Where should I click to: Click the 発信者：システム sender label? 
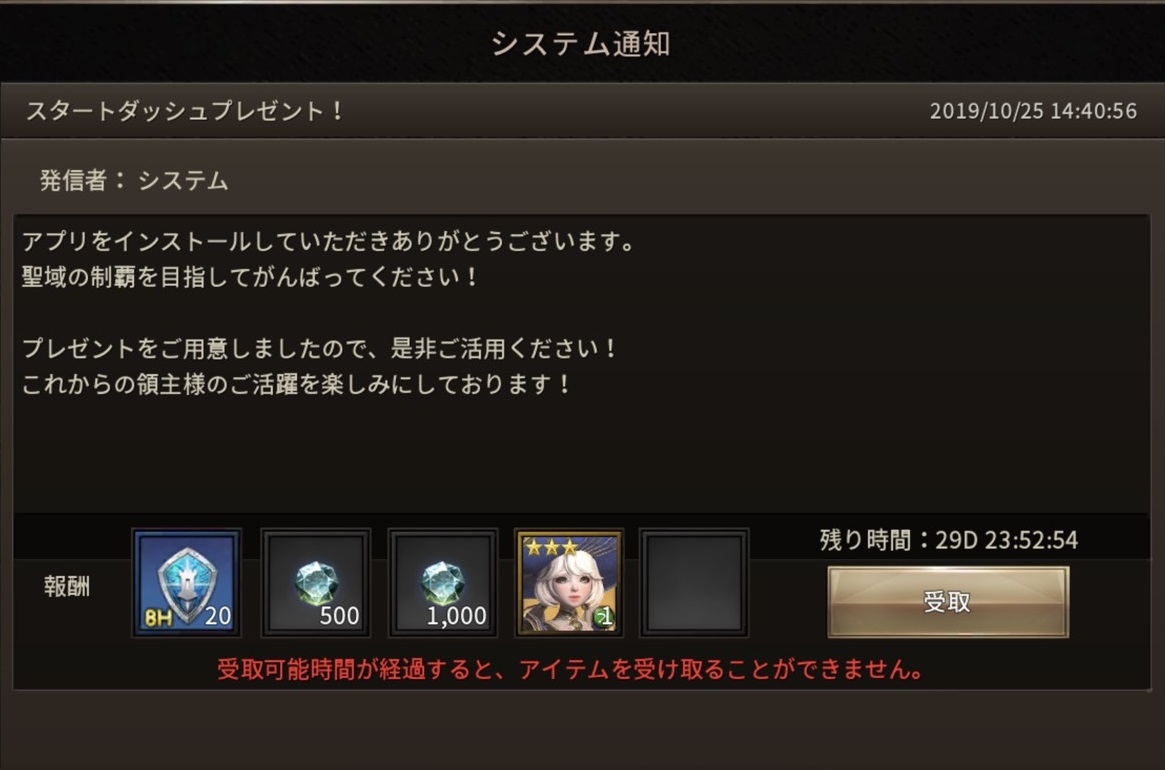(x=134, y=181)
